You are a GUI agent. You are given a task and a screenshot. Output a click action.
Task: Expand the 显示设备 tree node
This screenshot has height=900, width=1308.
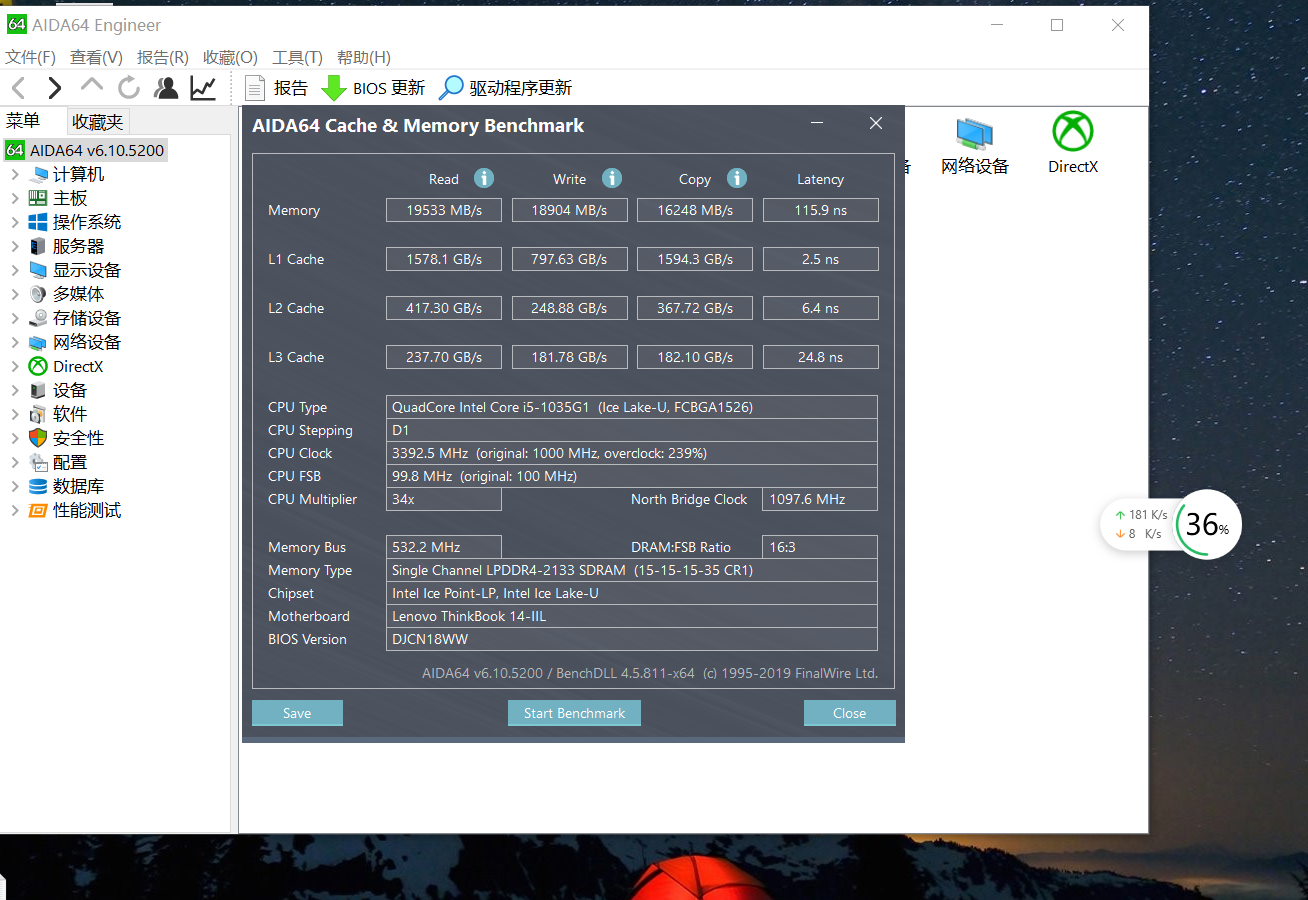coord(15,271)
